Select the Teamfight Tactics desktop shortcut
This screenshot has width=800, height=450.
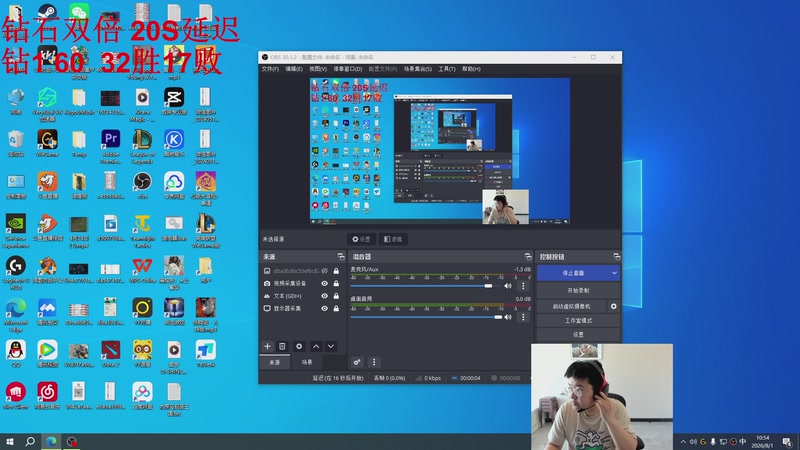click(142, 231)
